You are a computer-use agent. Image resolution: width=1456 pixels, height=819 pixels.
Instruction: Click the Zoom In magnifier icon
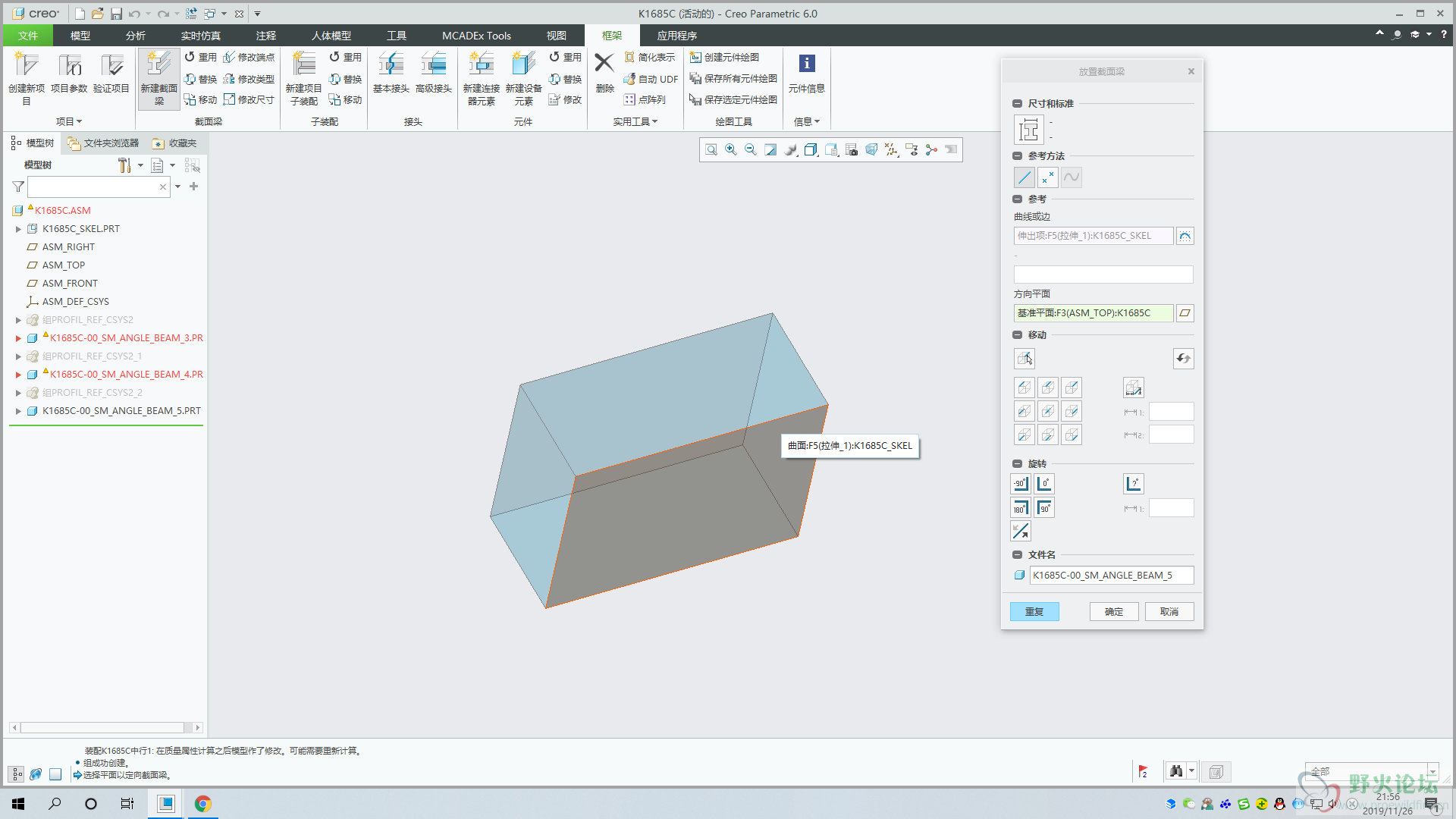click(731, 150)
